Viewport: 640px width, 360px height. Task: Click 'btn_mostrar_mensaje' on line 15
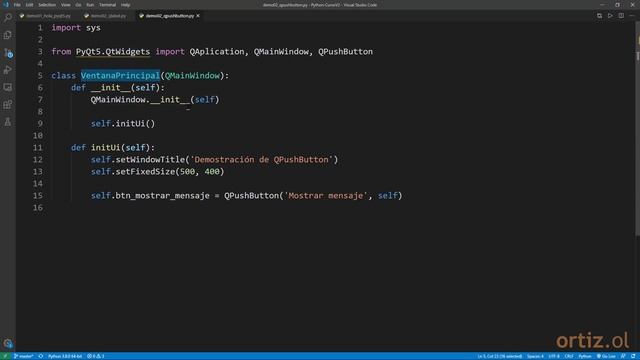[x=162, y=196]
